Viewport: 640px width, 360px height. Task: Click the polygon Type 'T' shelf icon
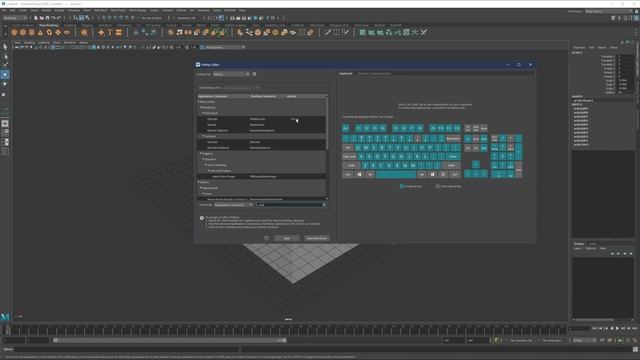(110, 32)
